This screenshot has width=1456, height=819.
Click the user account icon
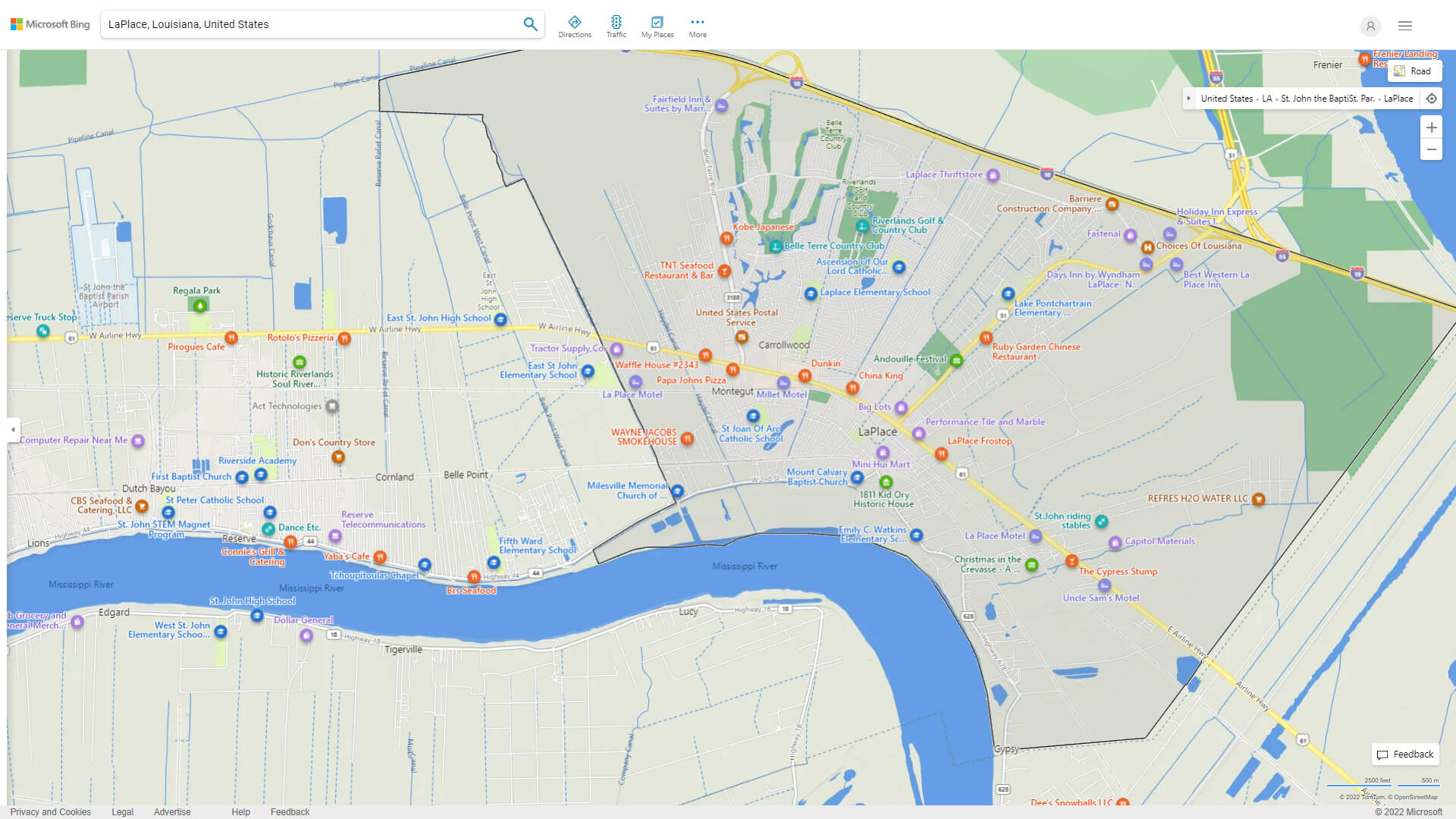click(x=1370, y=26)
